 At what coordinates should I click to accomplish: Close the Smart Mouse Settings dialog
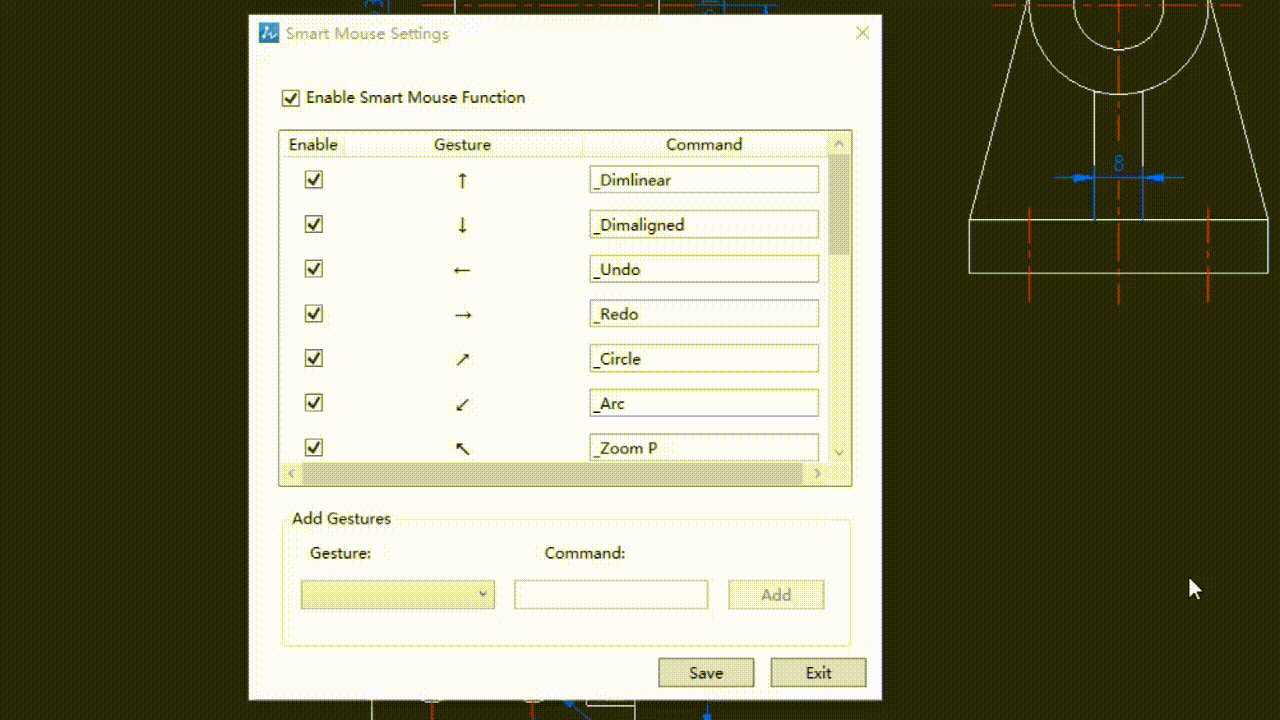(x=862, y=33)
